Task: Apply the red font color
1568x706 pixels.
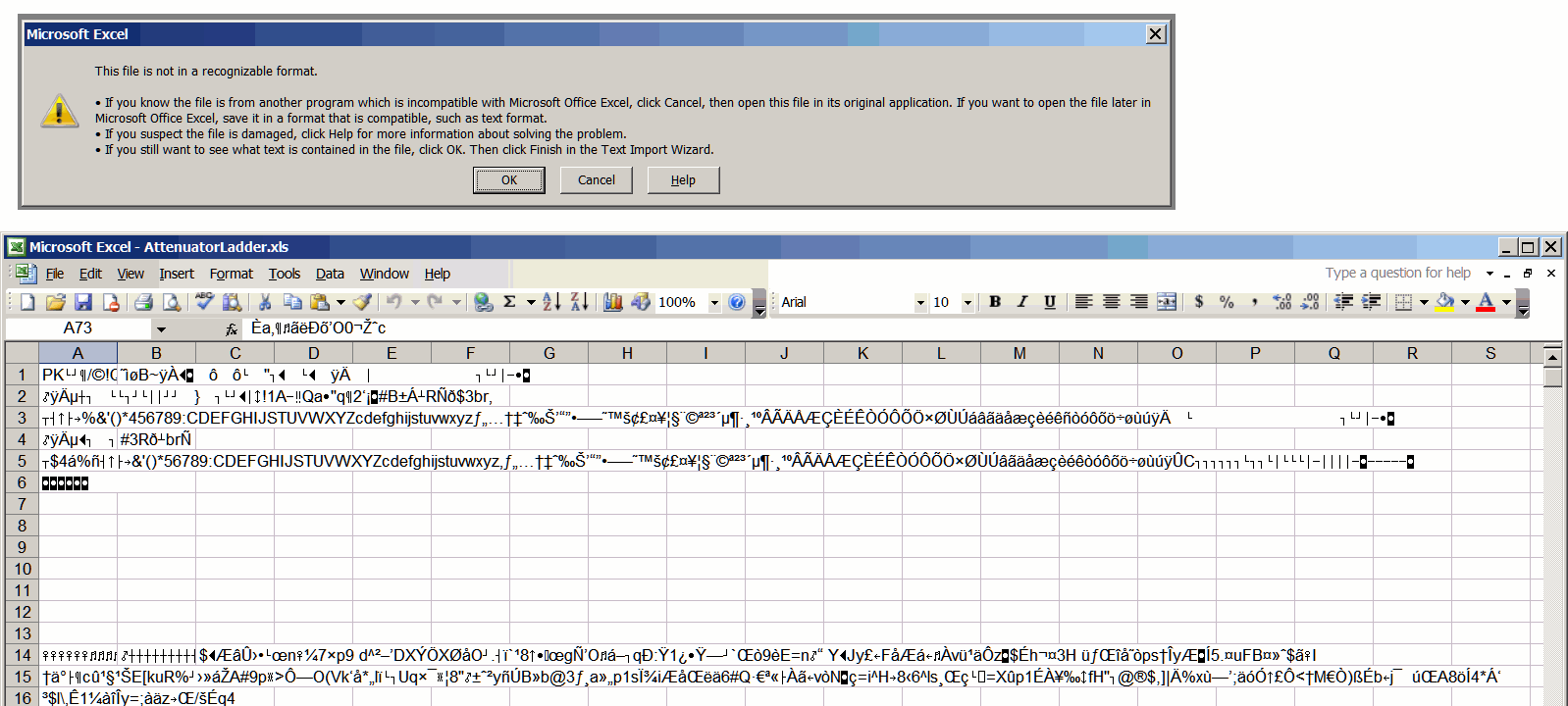Action: coord(1486,302)
